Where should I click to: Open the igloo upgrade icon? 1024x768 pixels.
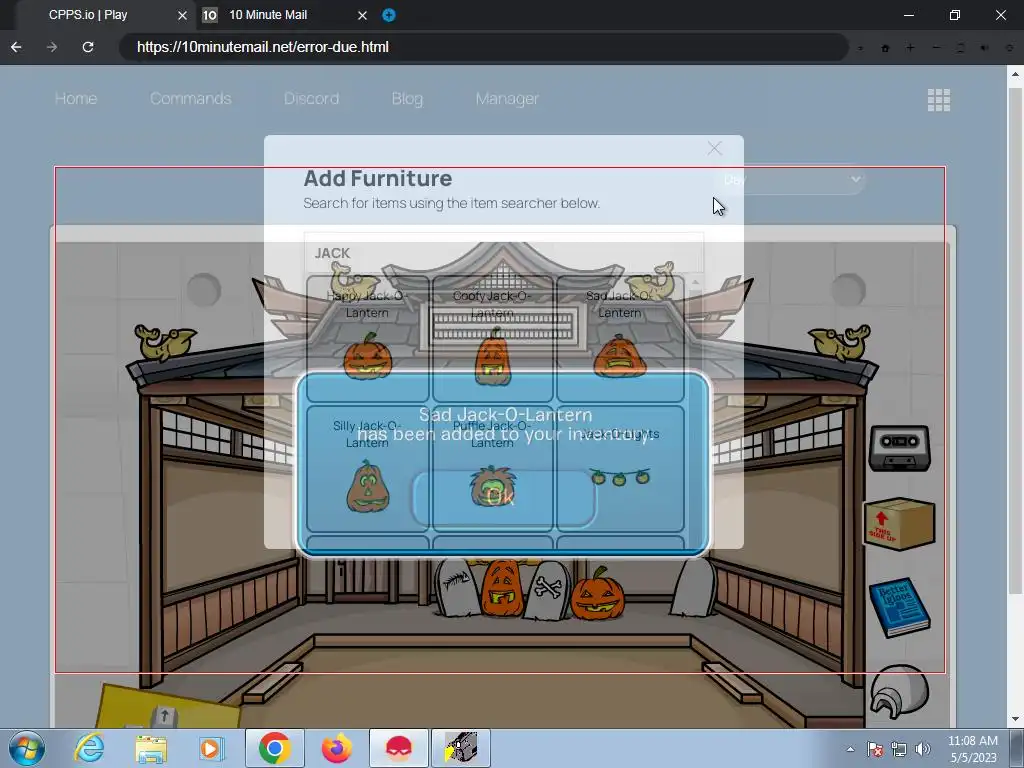[x=899, y=693]
